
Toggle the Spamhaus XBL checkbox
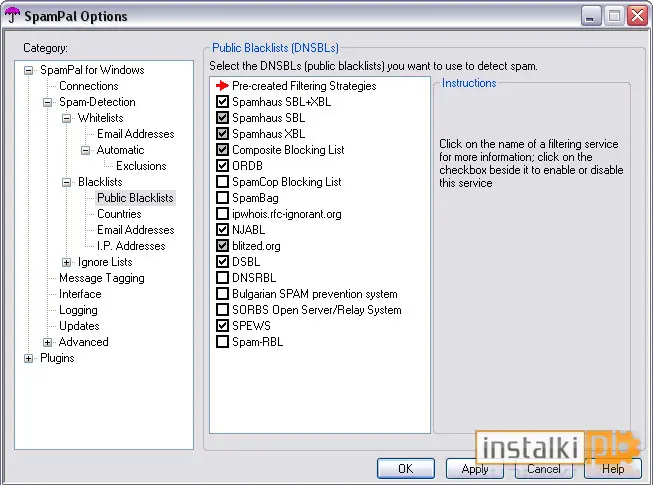[222, 134]
